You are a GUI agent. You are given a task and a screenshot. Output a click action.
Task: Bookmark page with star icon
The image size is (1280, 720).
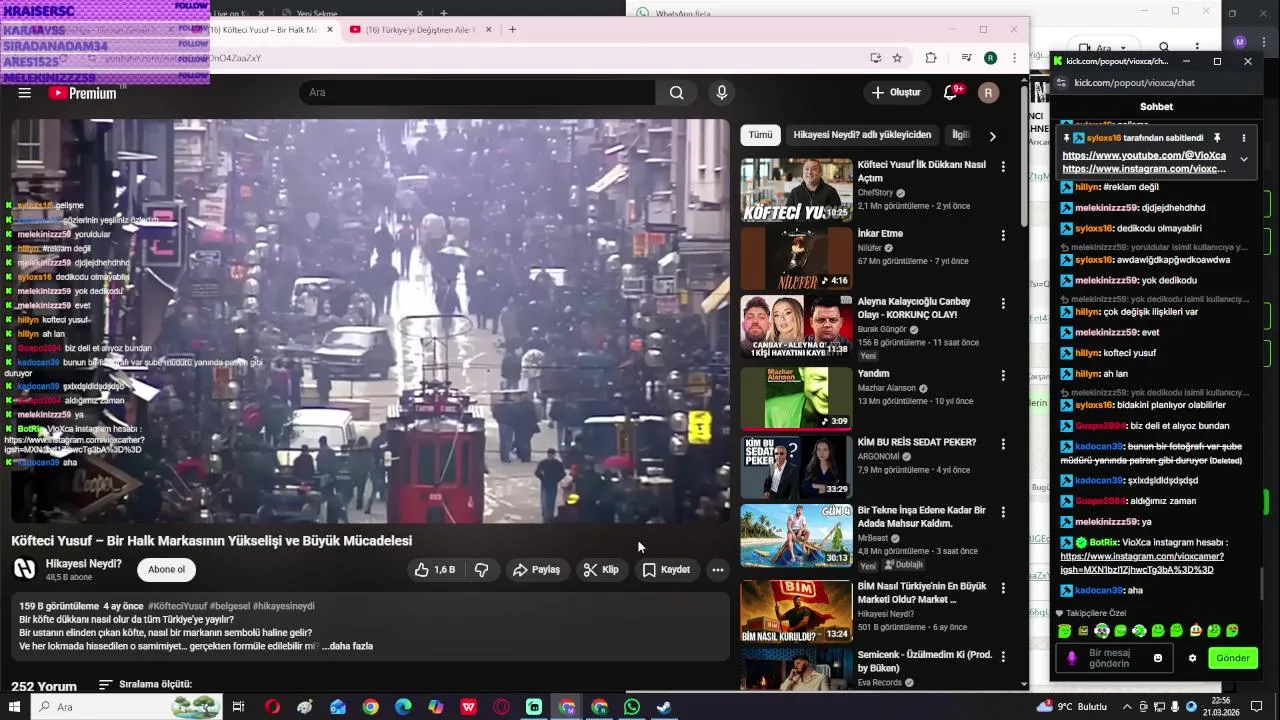tap(897, 58)
